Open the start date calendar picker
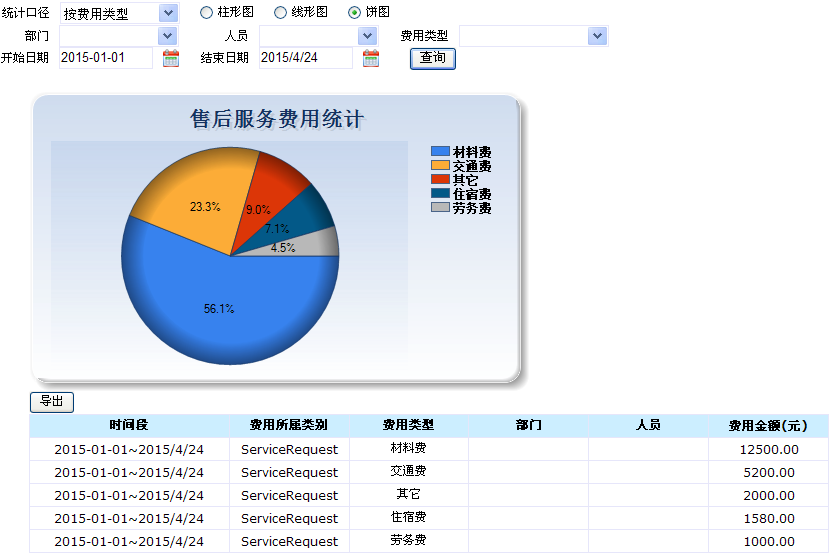This screenshot has height=558, width=835. point(170,58)
